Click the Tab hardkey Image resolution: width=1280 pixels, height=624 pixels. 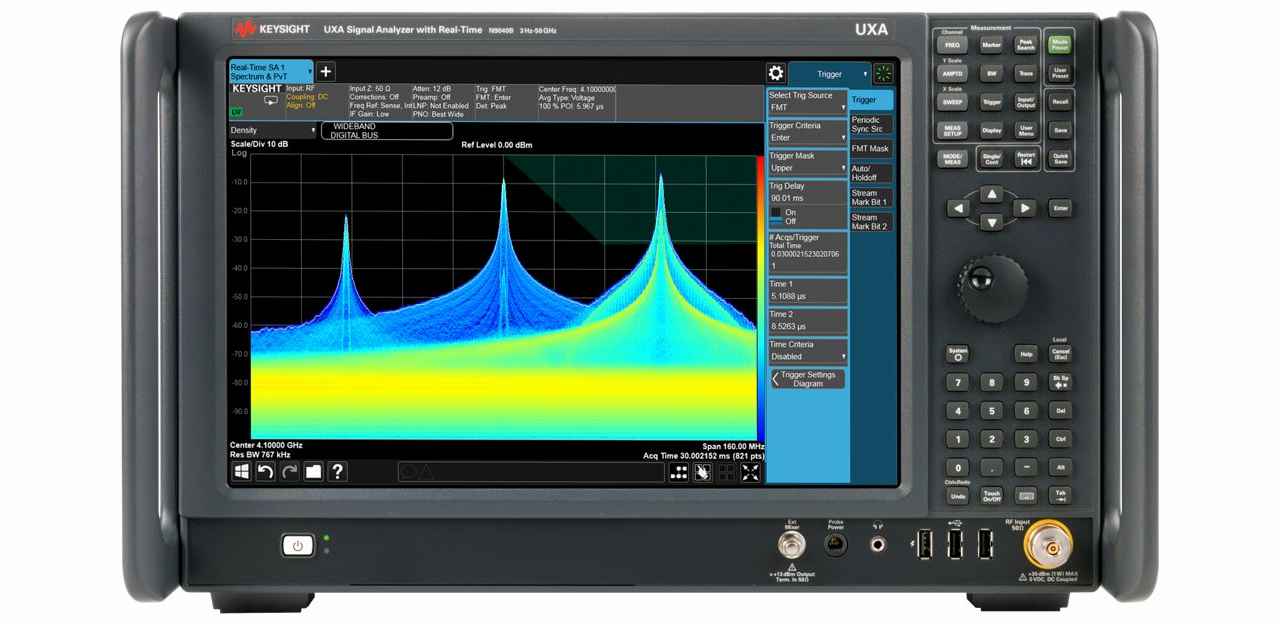1061,495
